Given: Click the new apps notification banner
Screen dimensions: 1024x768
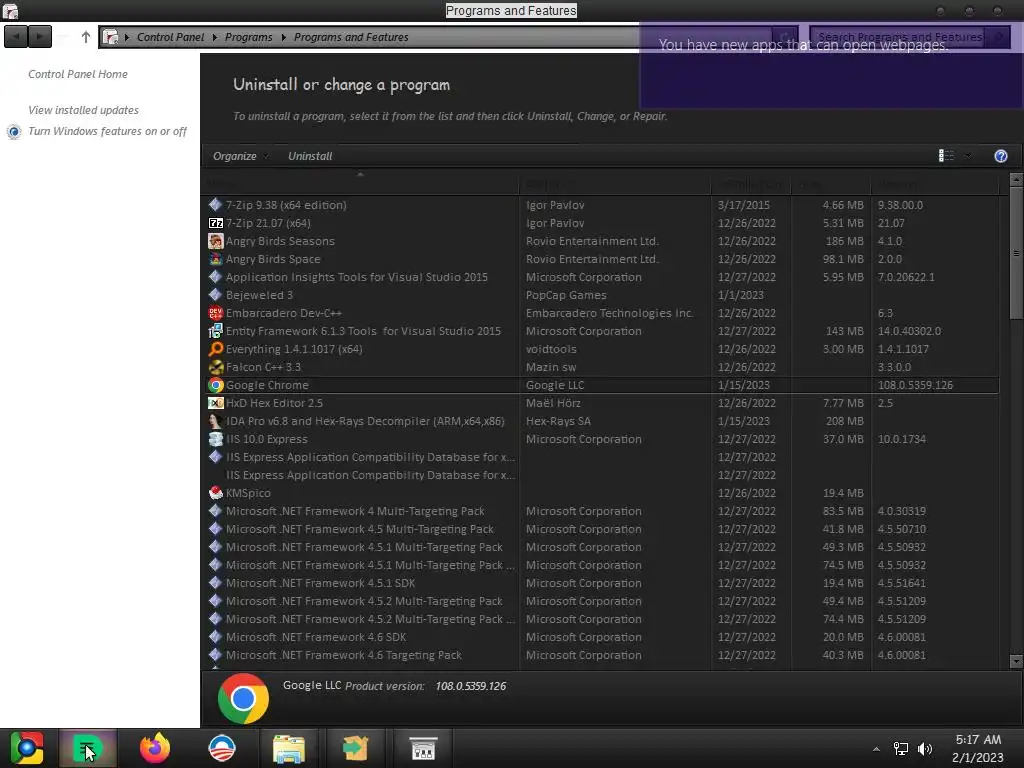Looking at the screenshot, I should coord(831,65).
